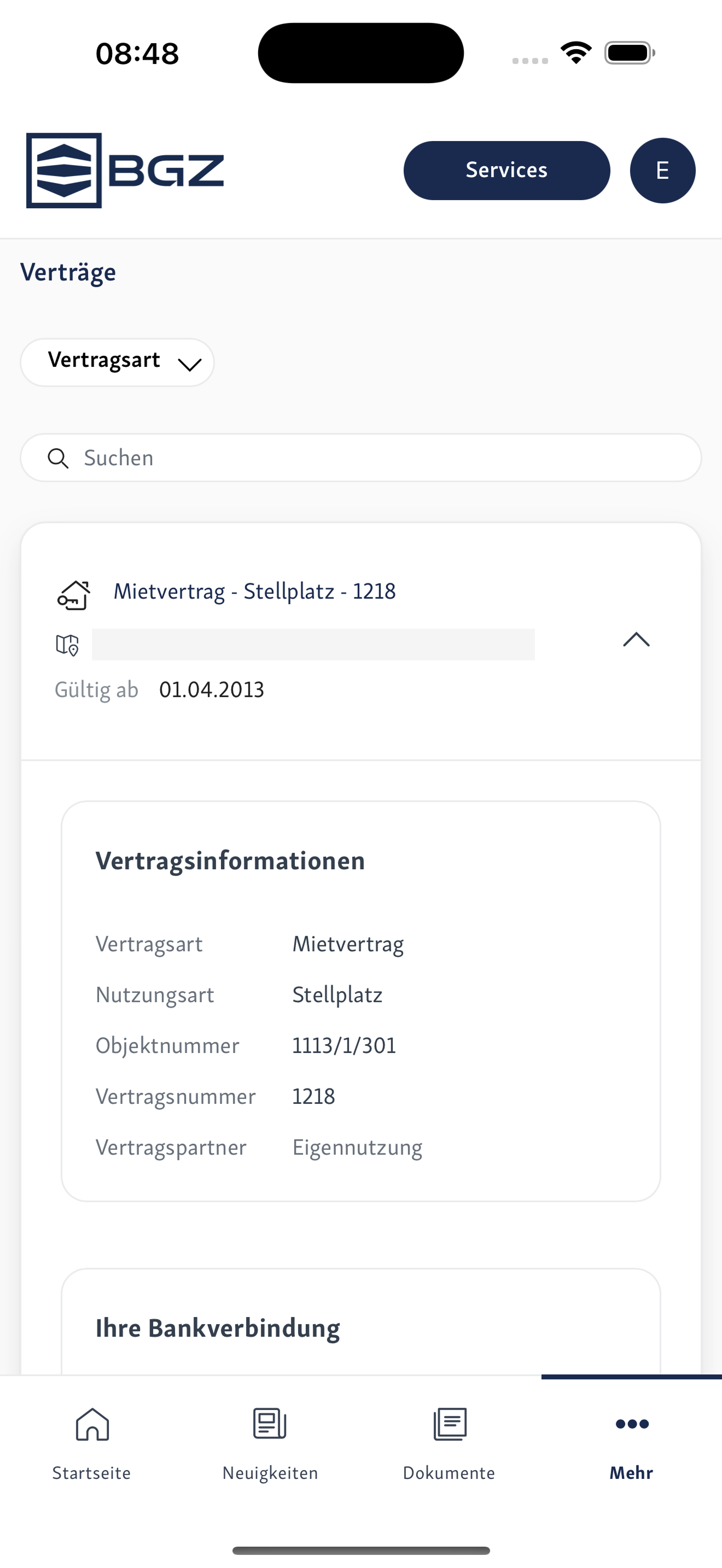Collapse the Mietvertrag Stellplatz contract card
Image resolution: width=722 pixels, height=1568 pixels.
636,640
